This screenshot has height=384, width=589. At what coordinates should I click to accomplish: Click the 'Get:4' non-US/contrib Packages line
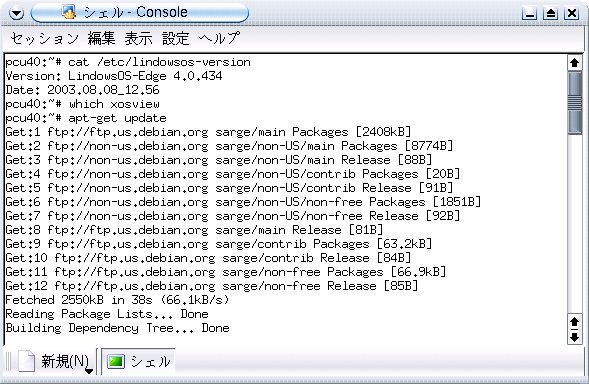pyautogui.click(x=233, y=174)
